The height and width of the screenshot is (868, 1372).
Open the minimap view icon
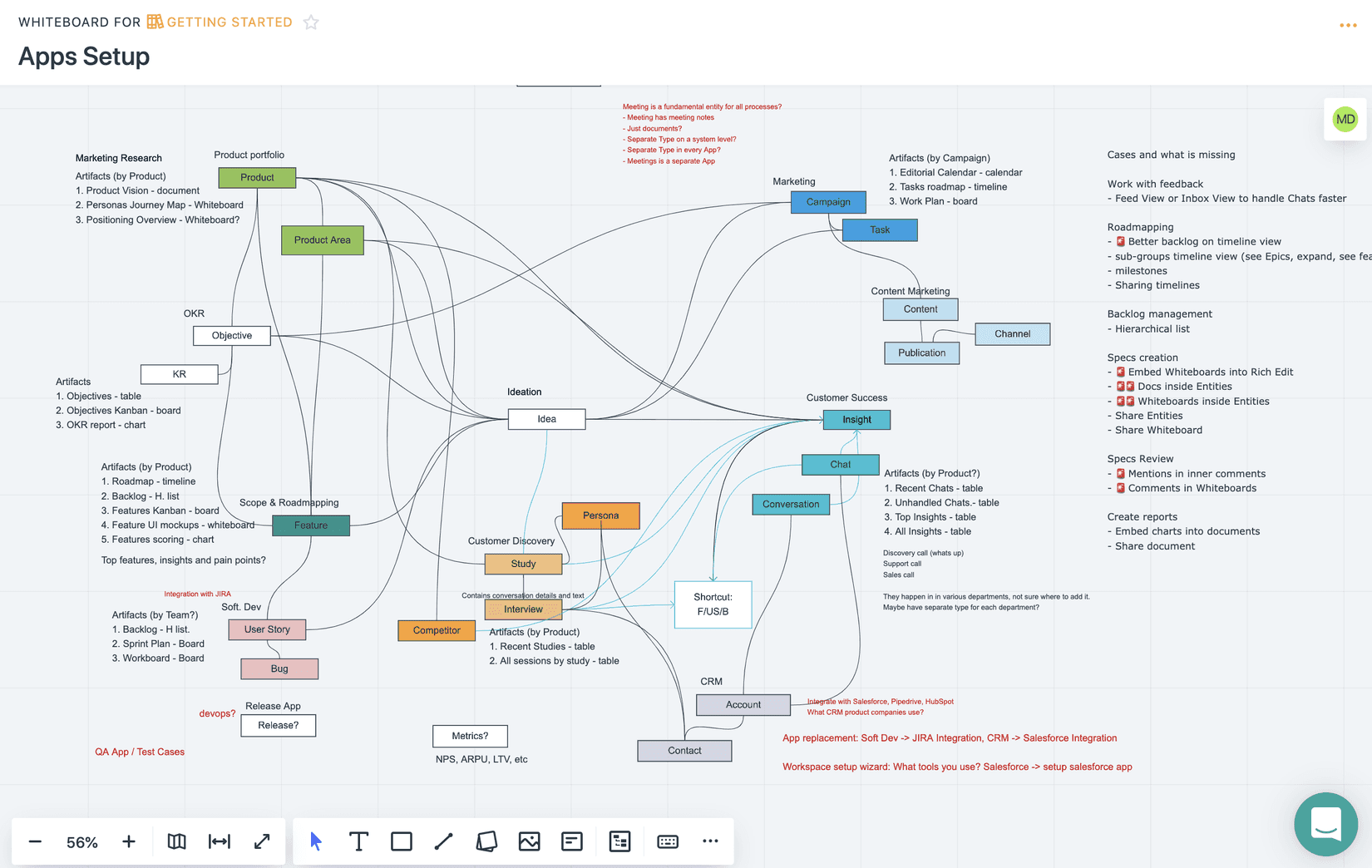click(176, 841)
